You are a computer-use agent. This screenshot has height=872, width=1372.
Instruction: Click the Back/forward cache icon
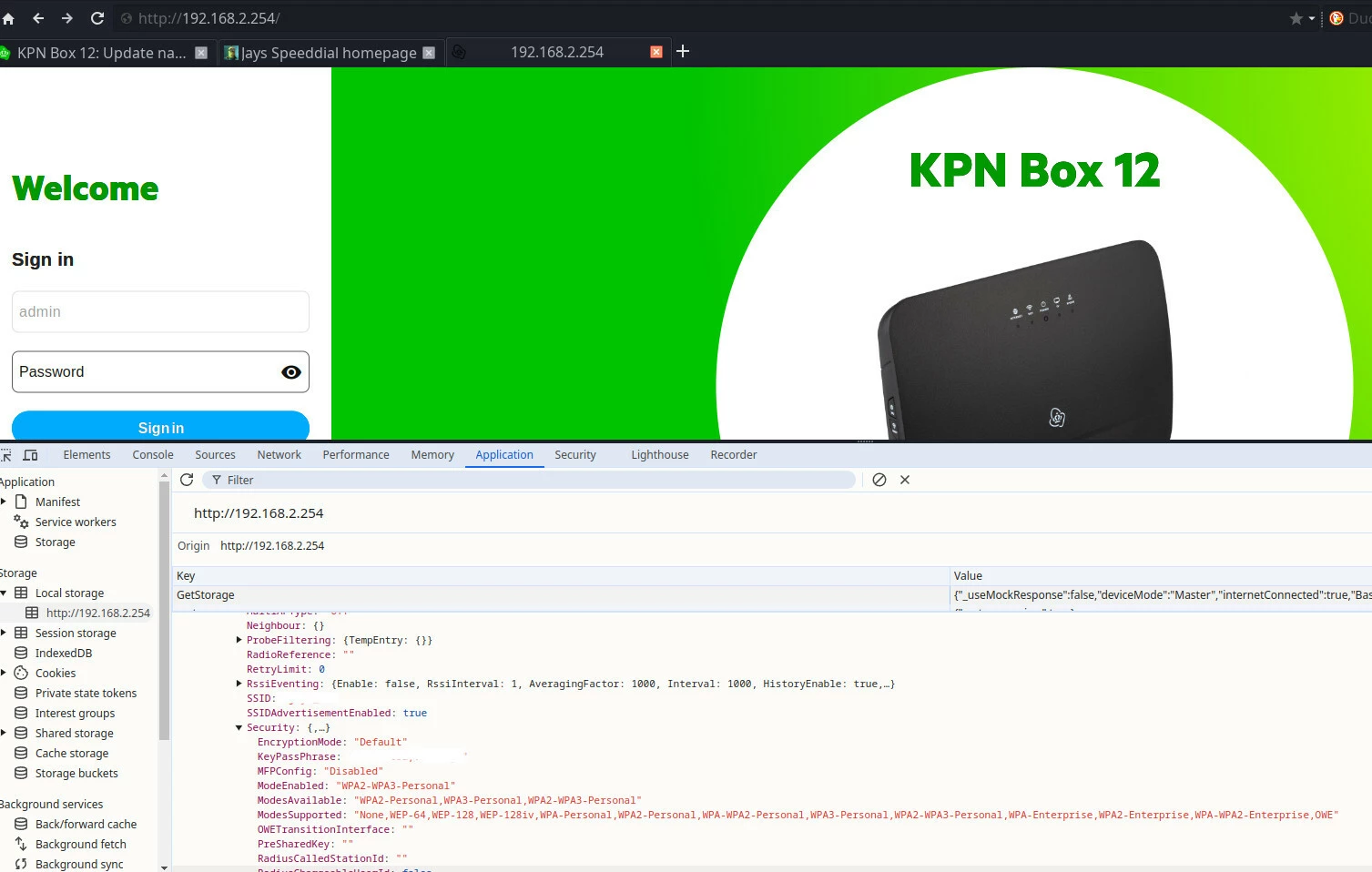click(x=21, y=824)
